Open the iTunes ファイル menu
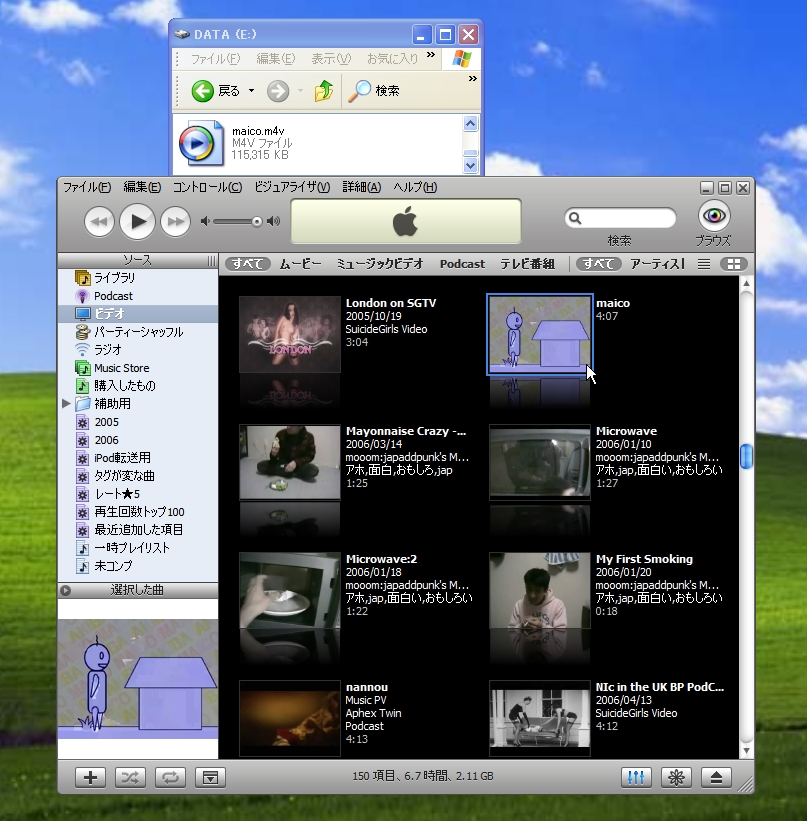This screenshot has width=807, height=821. pos(87,187)
